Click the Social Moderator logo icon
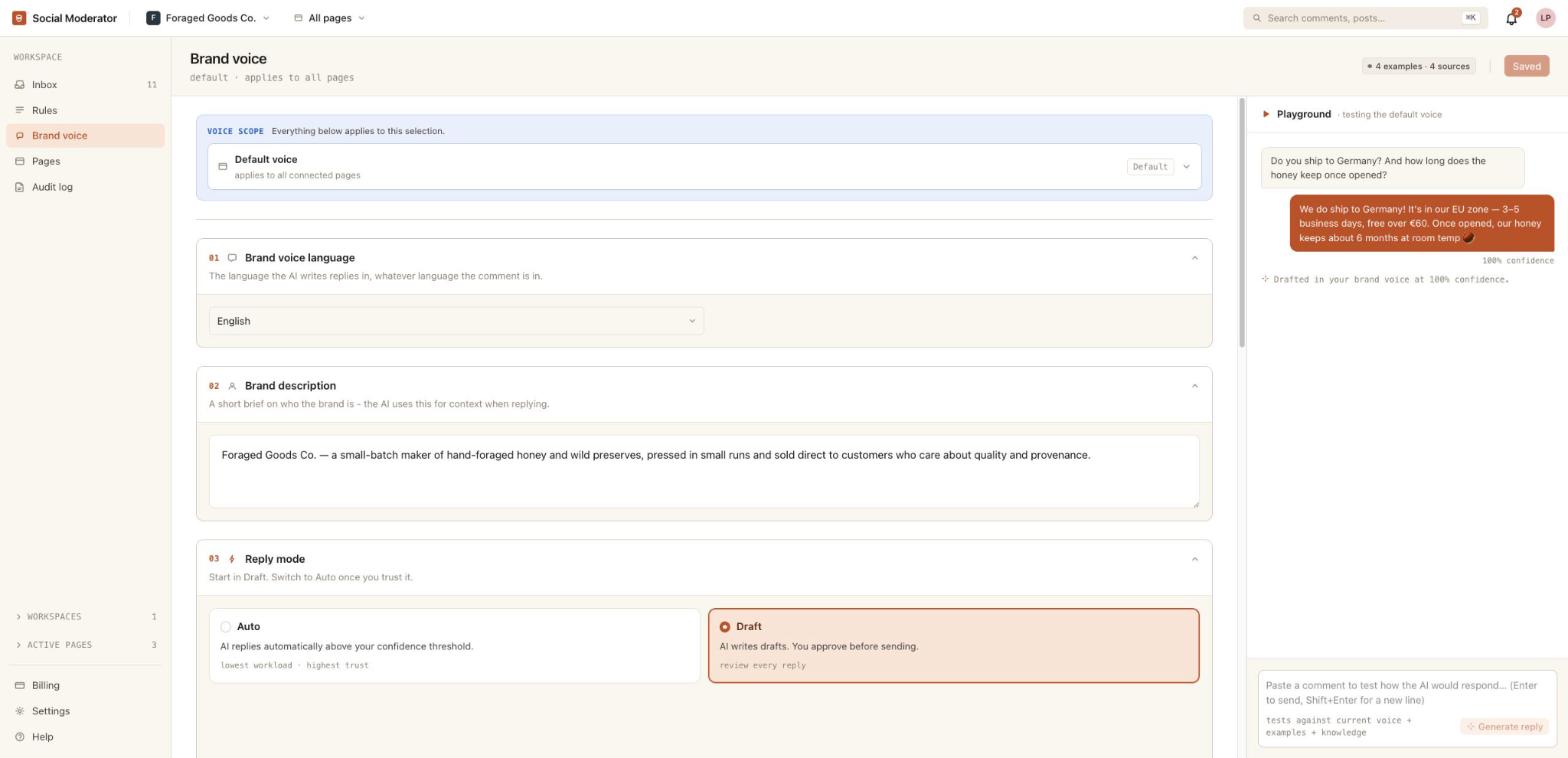Screen dimensions: 1568x758 tap(19, 18)
